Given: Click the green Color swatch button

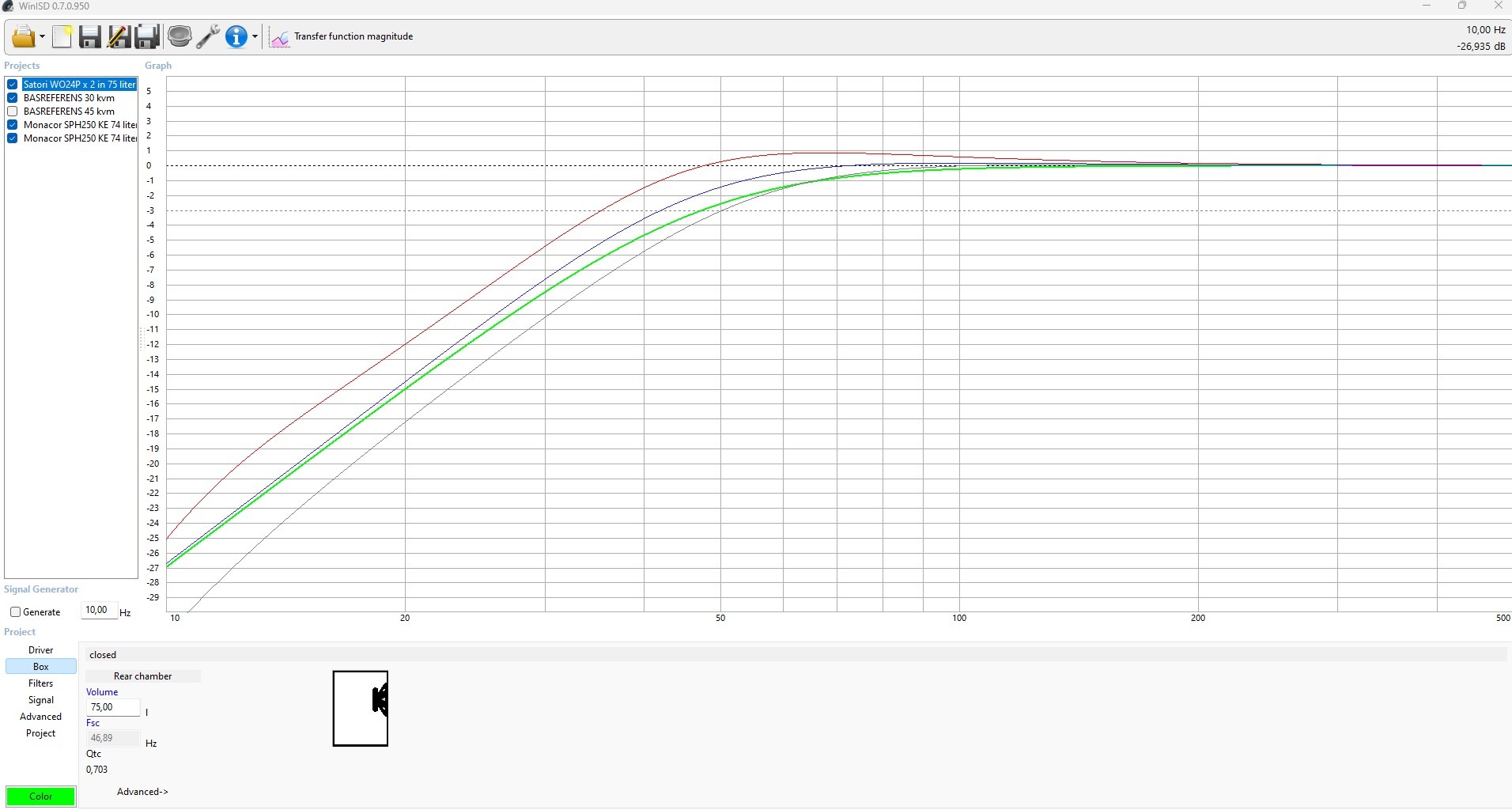Looking at the screenshot, I should [x=41, y=797].
